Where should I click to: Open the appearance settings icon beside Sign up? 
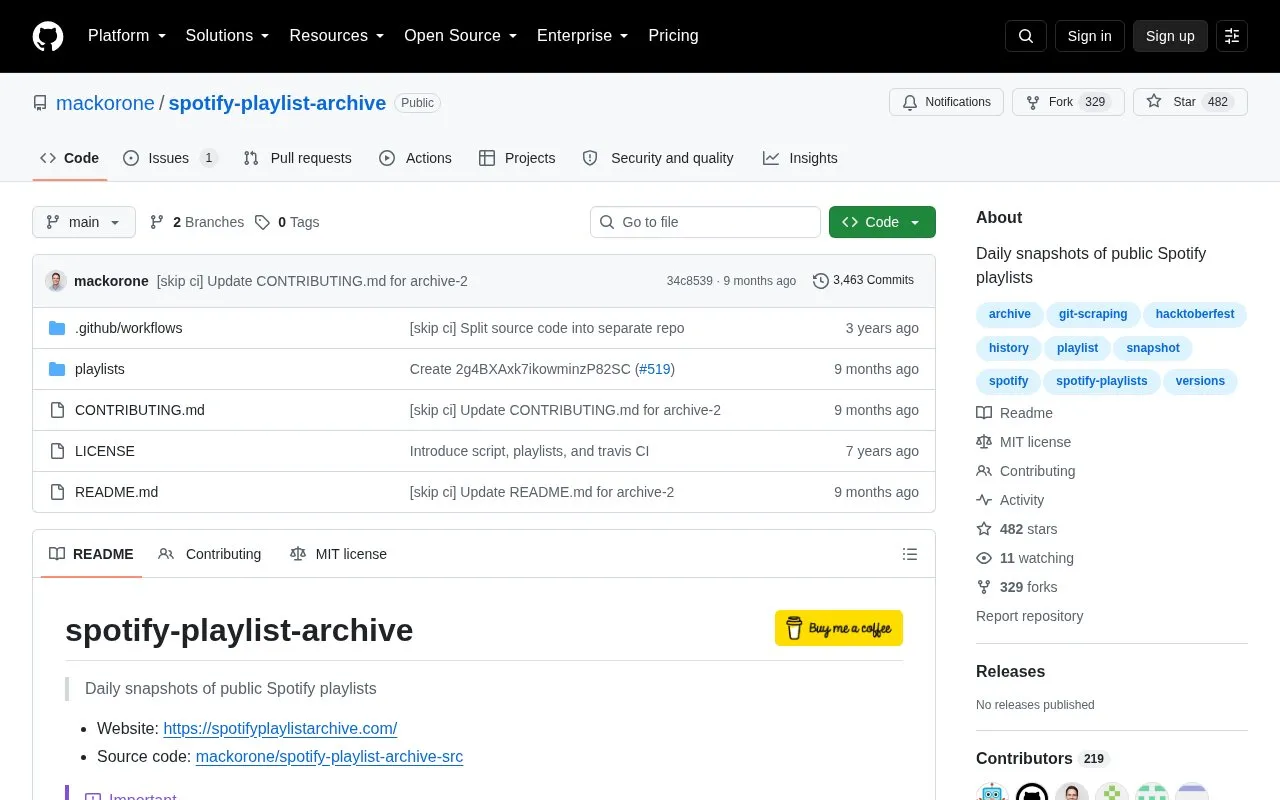coord(1232,36)
